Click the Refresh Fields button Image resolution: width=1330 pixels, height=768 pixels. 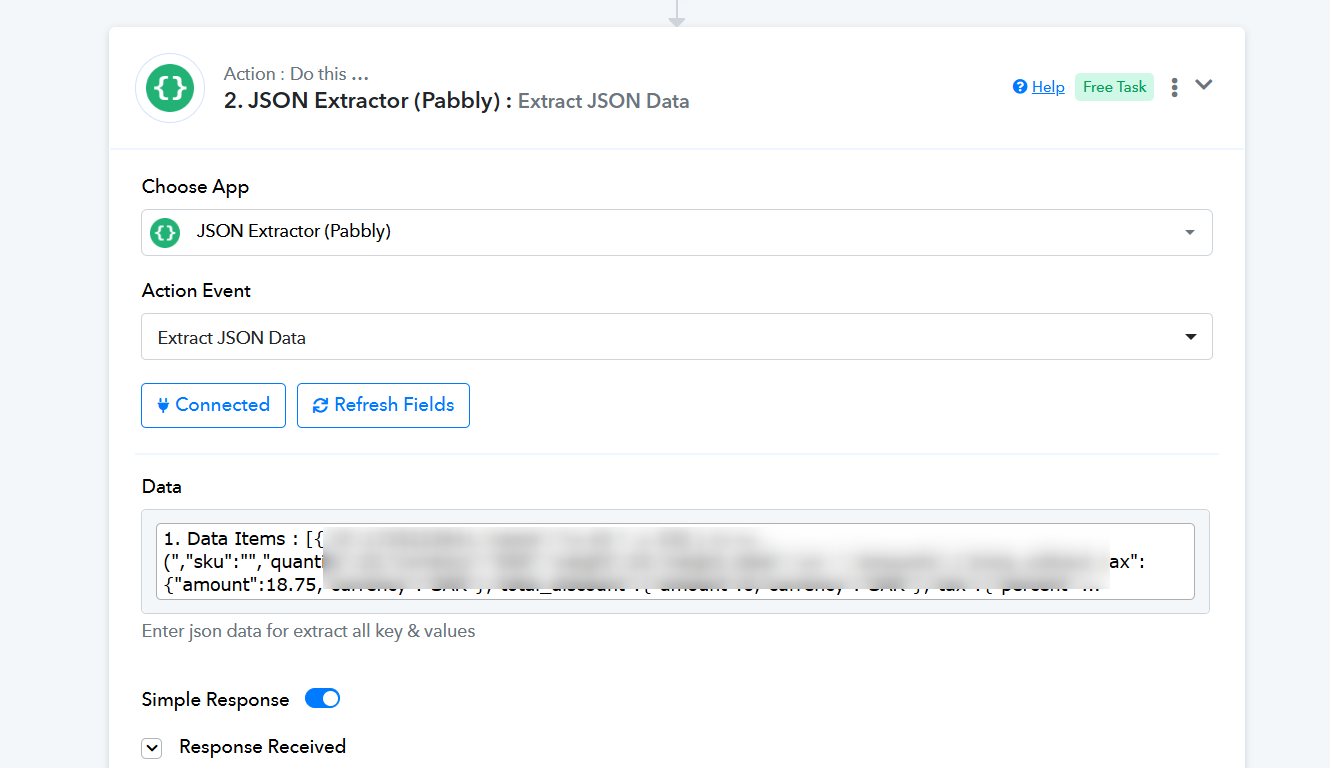383,405
